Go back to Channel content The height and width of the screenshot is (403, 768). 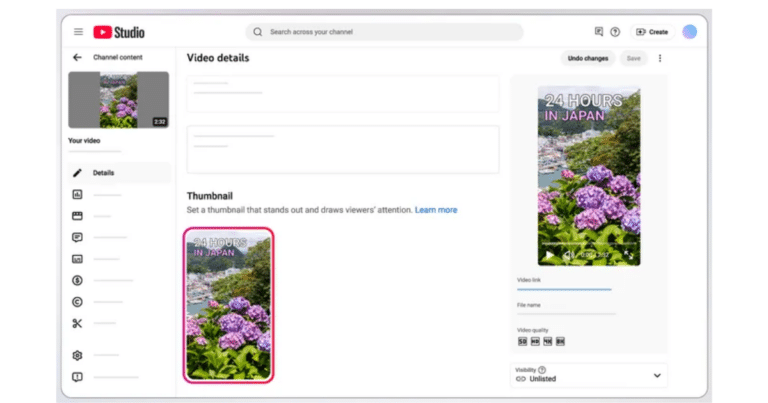pyautogui.click(x=77, y=57)
